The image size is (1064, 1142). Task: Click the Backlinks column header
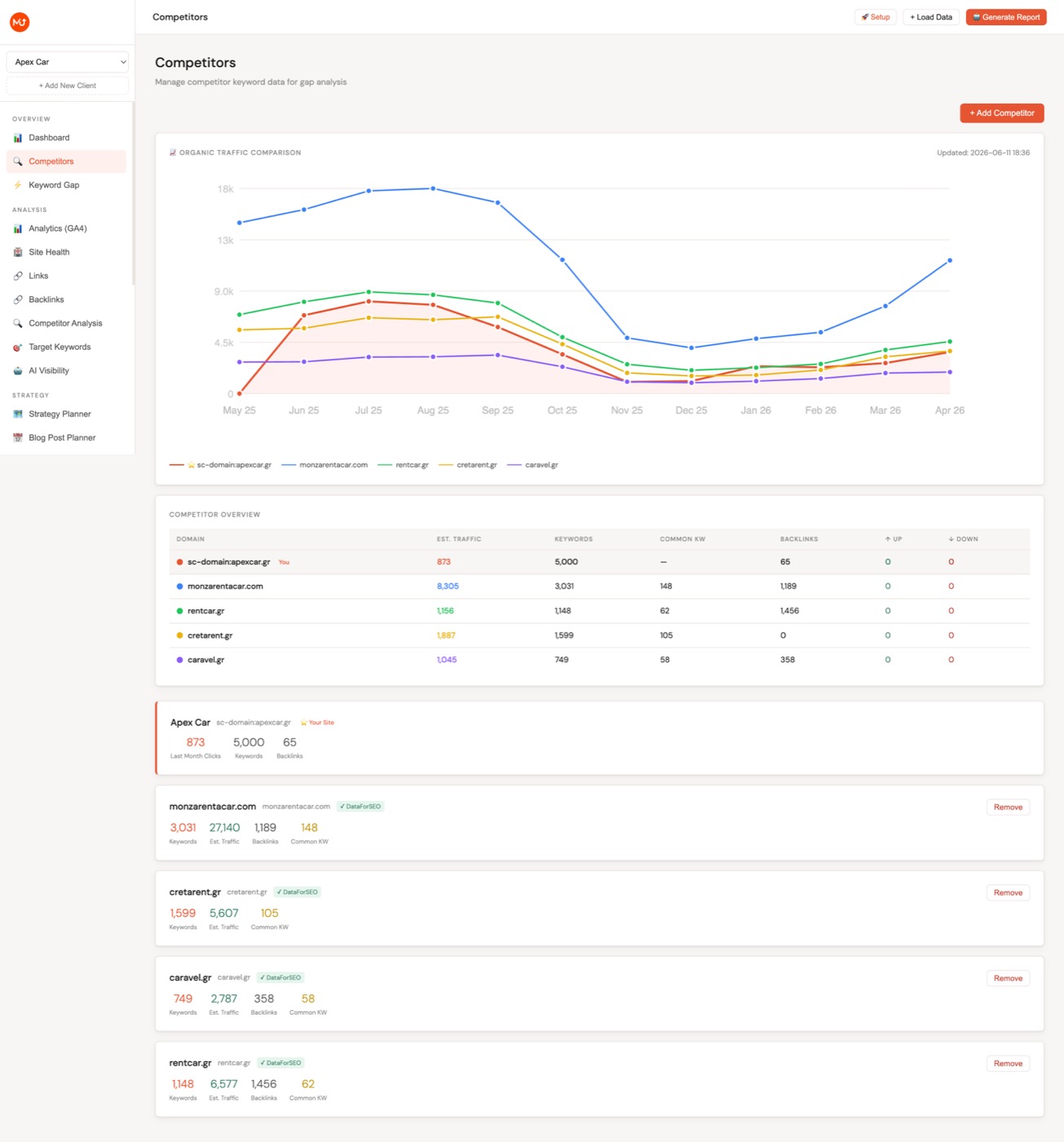[799, 539]
